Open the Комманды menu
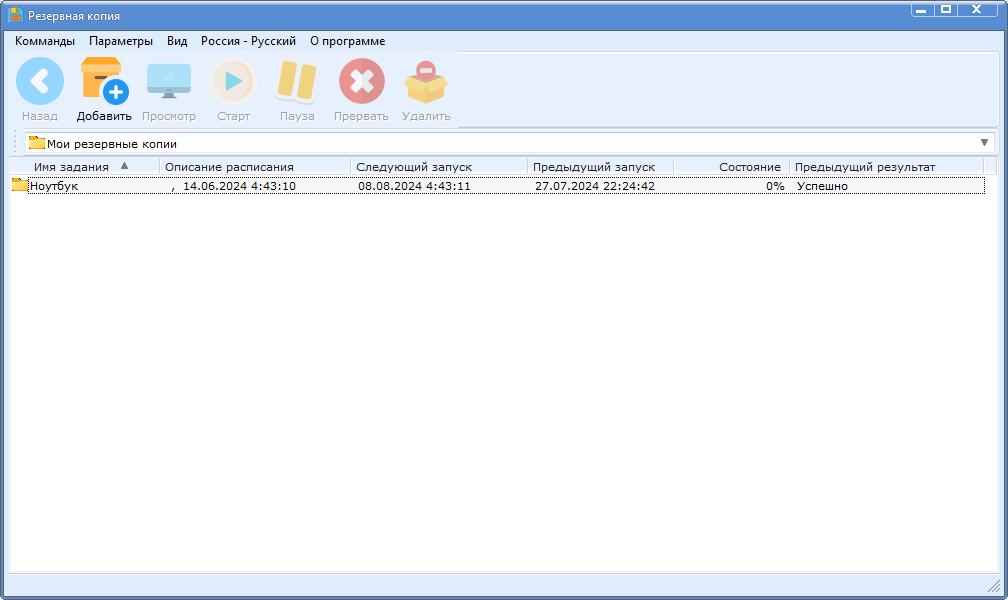Screen dimensions: 1008x600 coord(45,41)
